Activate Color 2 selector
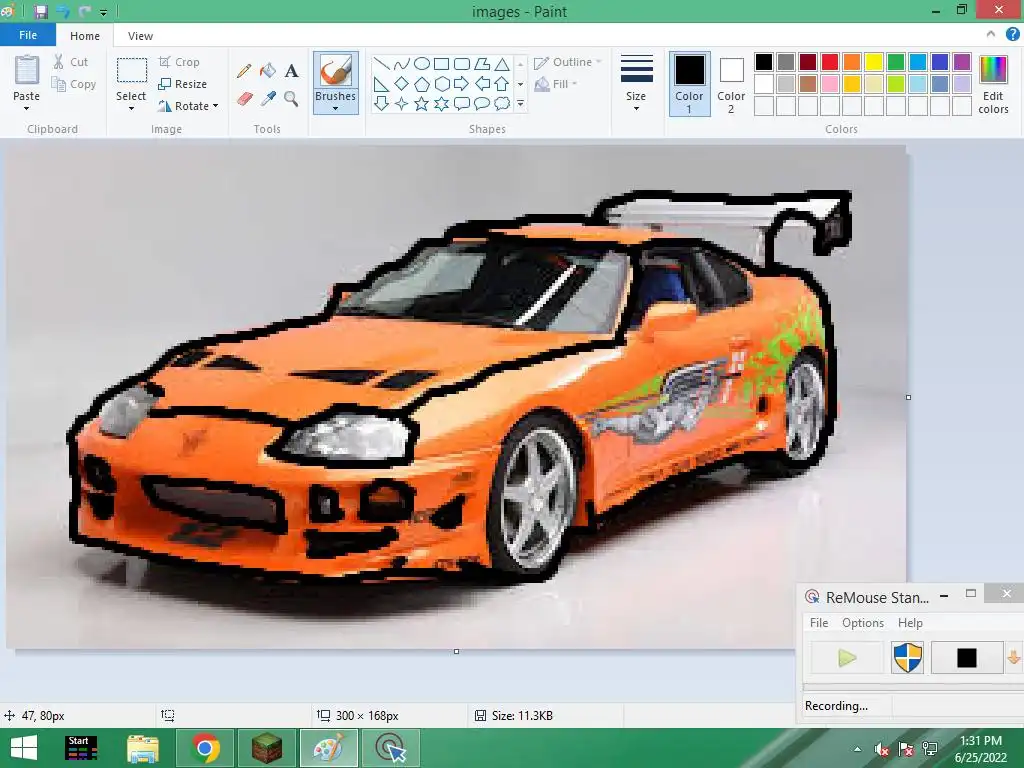 pyautogui.click(x=731, y=84)
